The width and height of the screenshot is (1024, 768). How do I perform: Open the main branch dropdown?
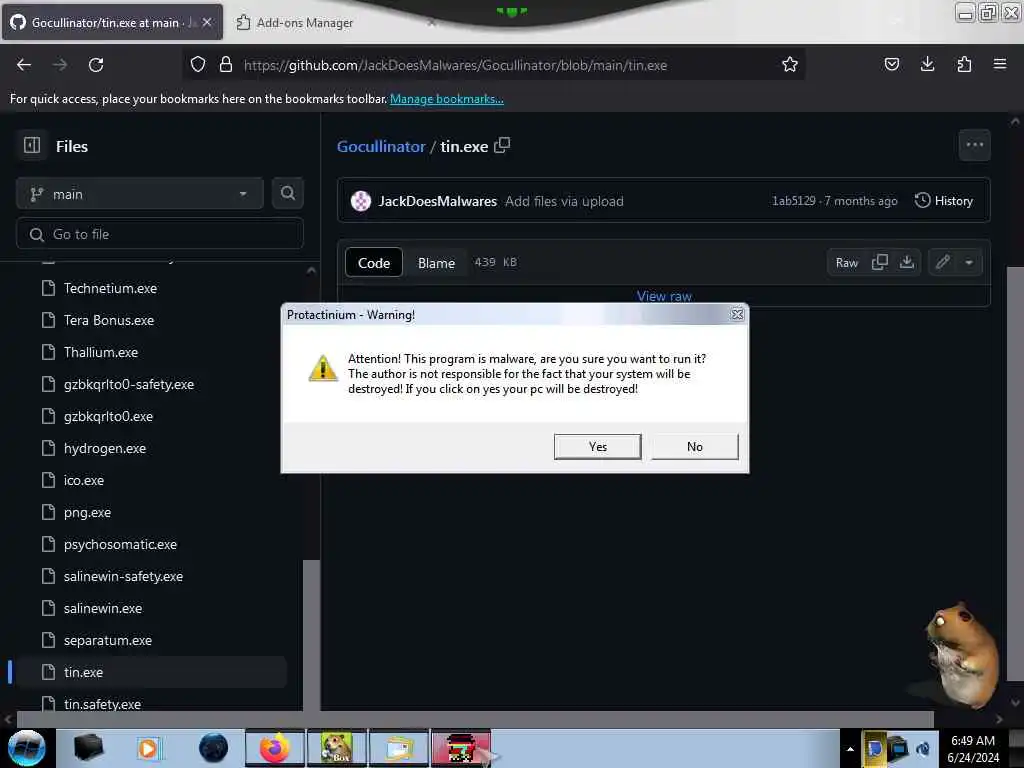tap(140, 194)
